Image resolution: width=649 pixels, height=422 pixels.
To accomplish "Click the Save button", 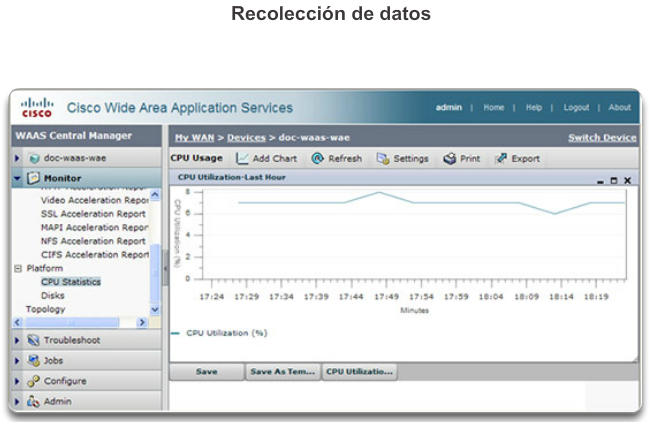I will point(207,372).
